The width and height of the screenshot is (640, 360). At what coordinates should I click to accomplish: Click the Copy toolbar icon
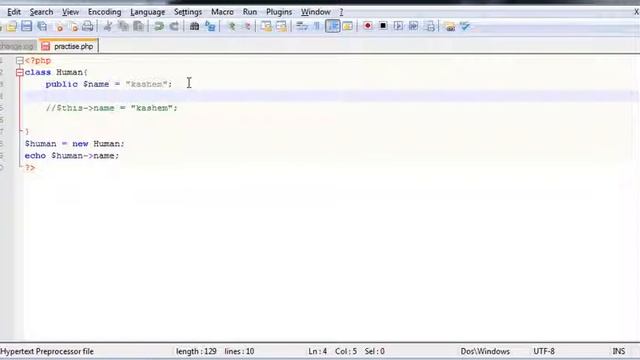123,27
